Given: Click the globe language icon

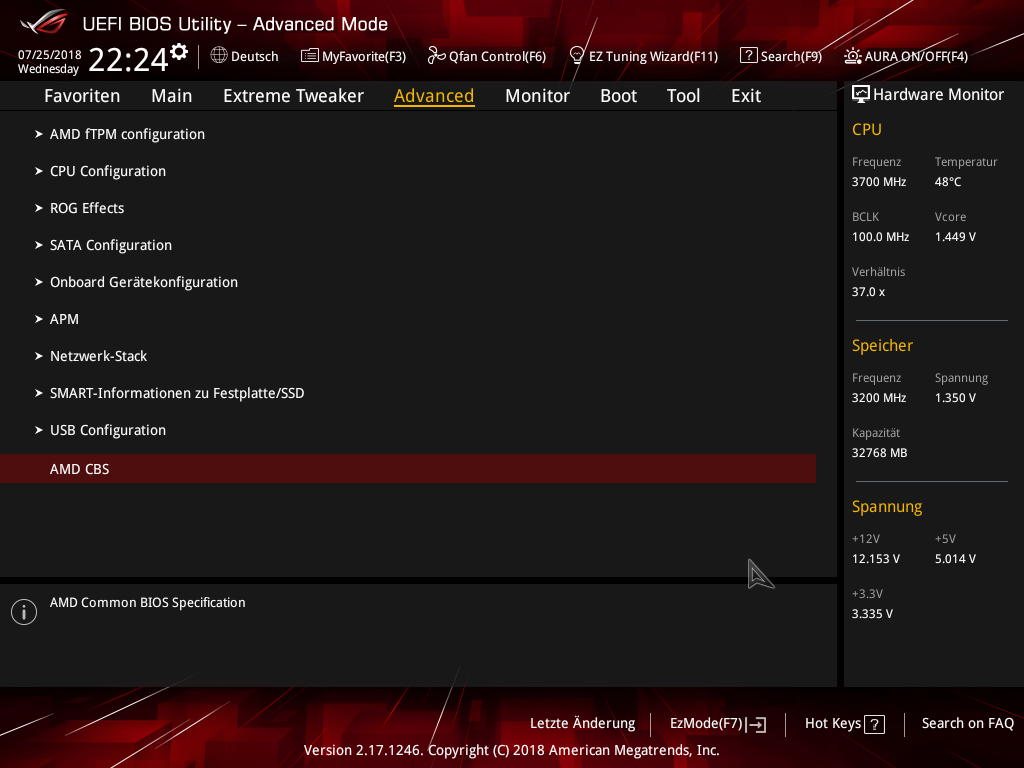Looking at the screenshot, I should point(219,56).
